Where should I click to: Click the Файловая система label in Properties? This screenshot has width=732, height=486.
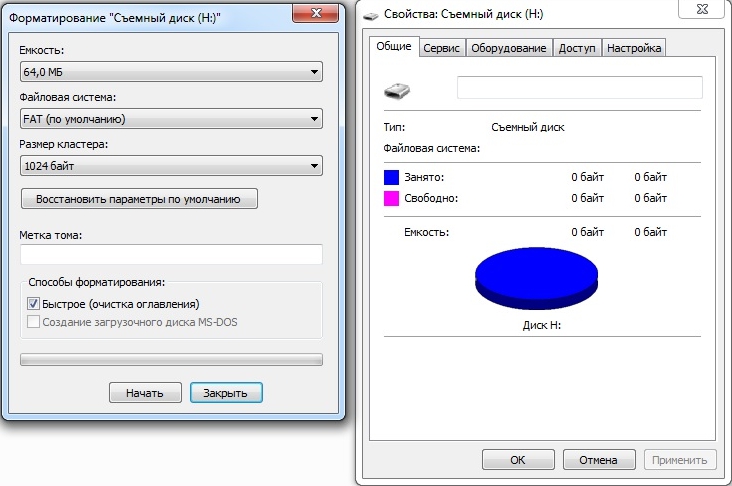(431, 148)
